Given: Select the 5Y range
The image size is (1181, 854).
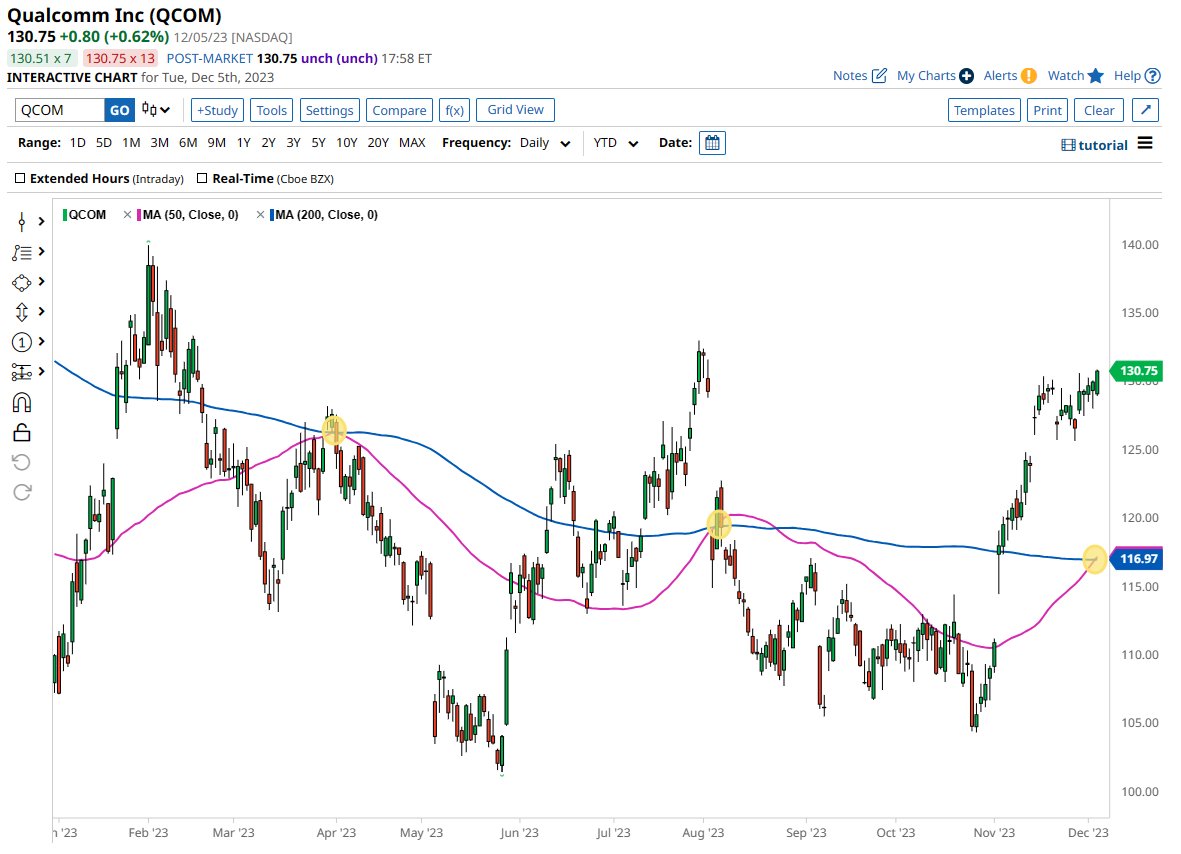Looking at the screenshot, I should pos(319,142).
